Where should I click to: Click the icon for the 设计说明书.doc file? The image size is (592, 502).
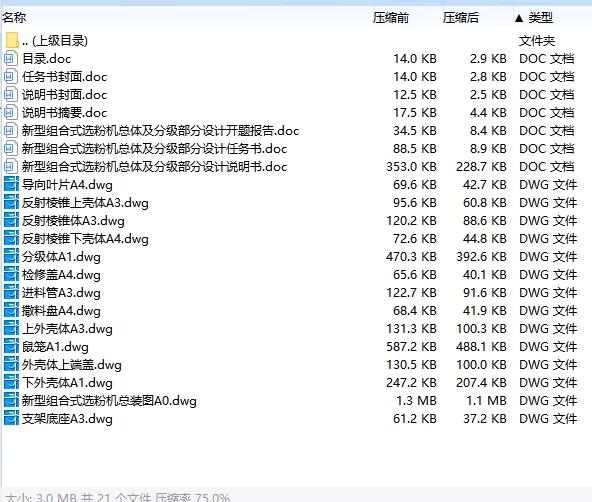(x=11, y=166)
